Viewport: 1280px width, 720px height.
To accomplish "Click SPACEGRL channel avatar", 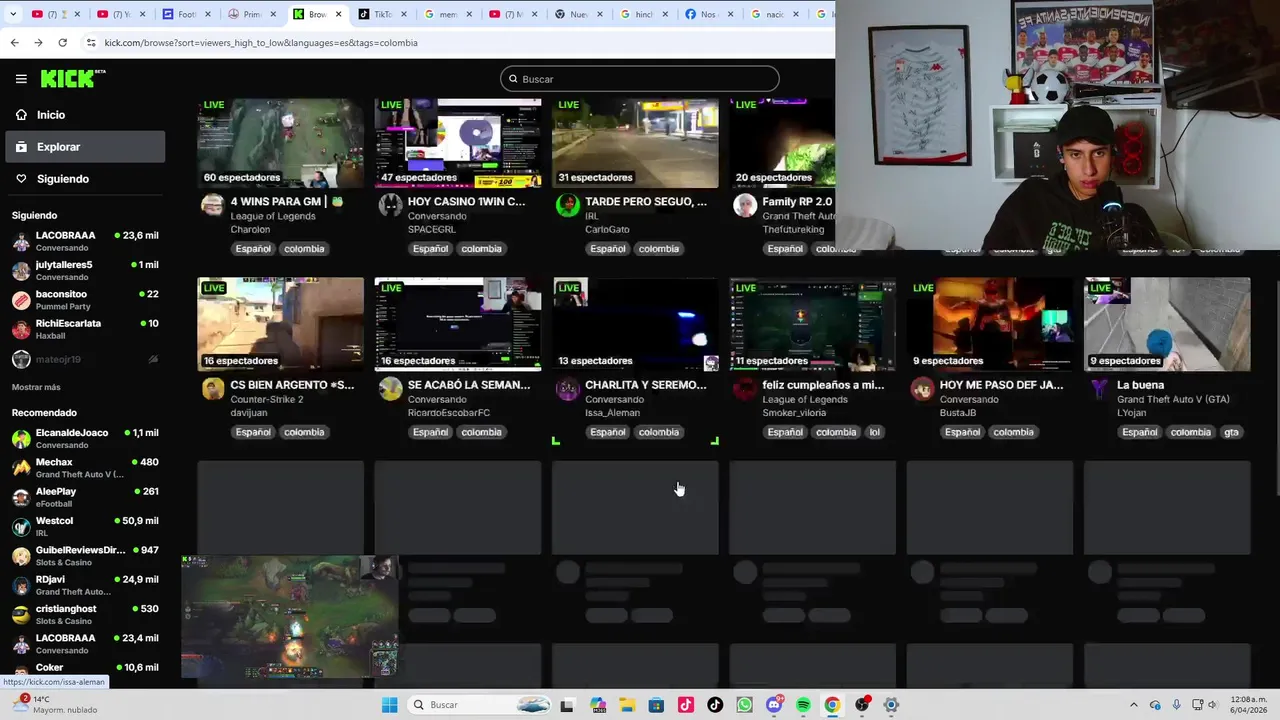I will point(390,206).
